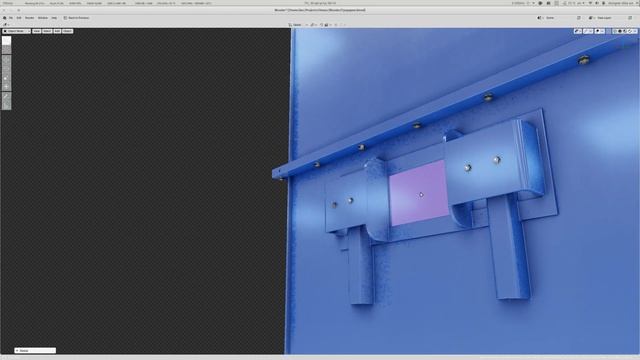640x360 pixels.
Task: Select the Measure tool
Action: 6,106
